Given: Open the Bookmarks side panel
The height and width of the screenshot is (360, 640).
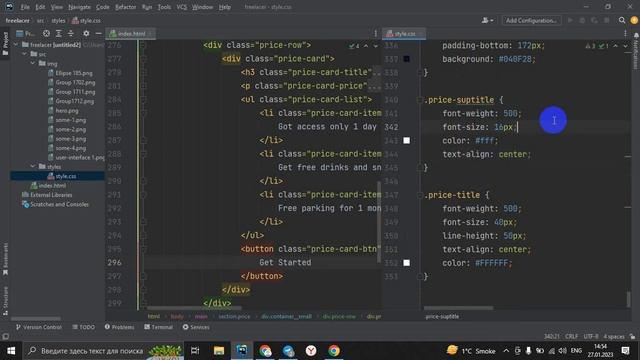Looking at the screenshot, I should pos(5,259).
